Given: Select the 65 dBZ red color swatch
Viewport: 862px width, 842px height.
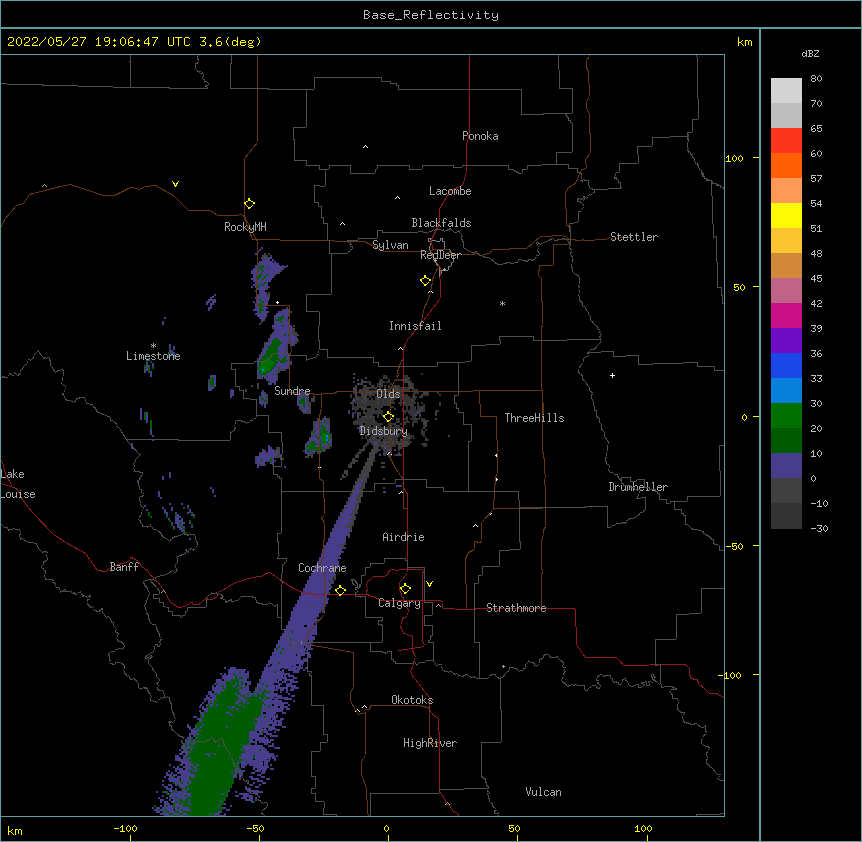Looking at the screenshot, I should pyautogui.click(x=786, y=140).
